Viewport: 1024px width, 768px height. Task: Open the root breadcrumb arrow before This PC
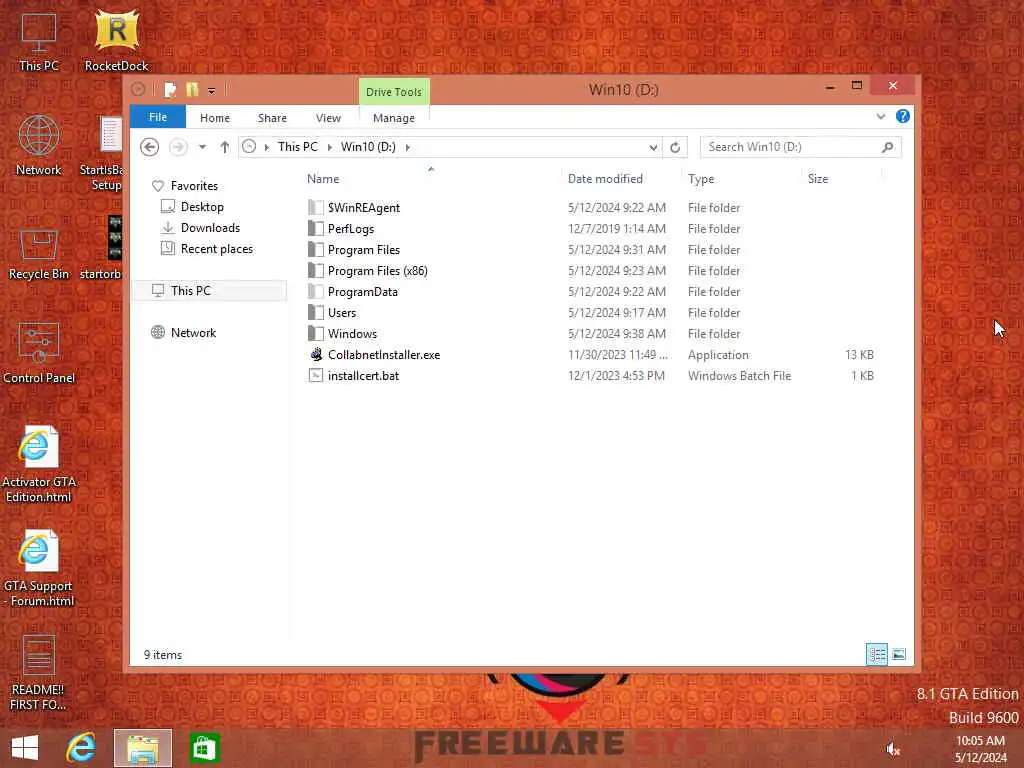click(267, 148)
